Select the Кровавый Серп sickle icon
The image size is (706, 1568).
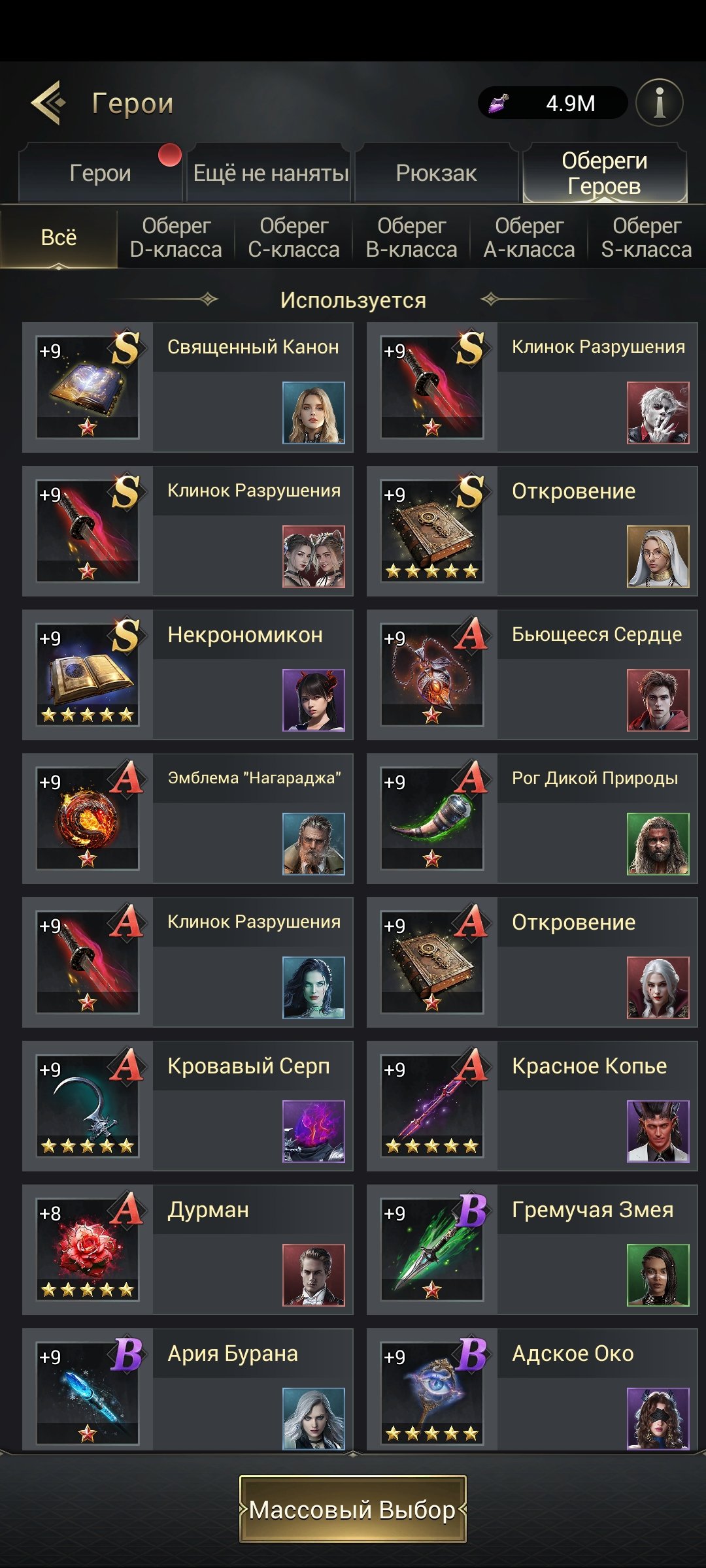[x=88, y=1106]
